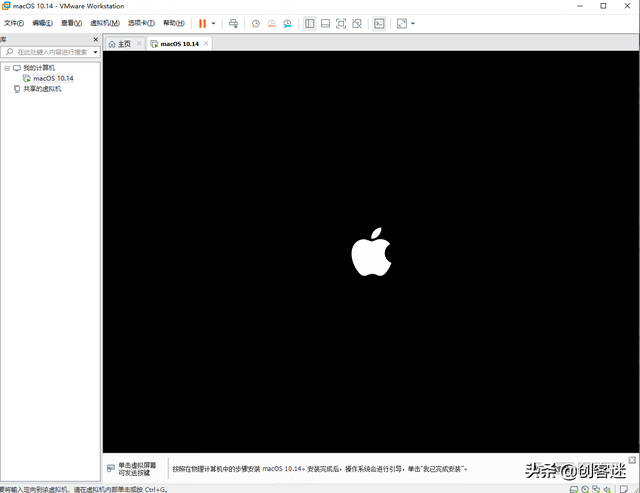Click the network adapter status icon
The image size is (640, 493).
pos(596,489)
